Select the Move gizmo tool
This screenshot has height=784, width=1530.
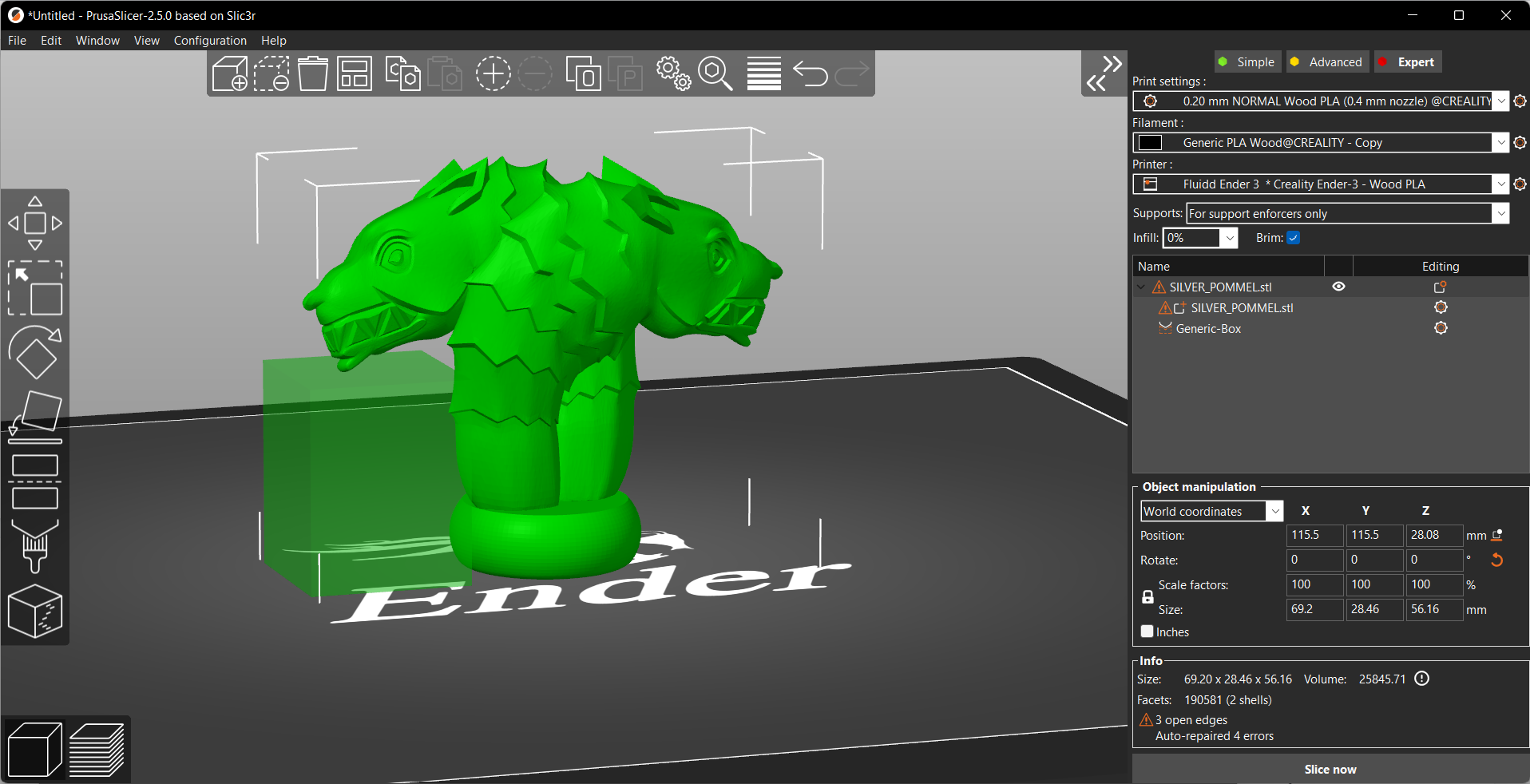point(35,224)
